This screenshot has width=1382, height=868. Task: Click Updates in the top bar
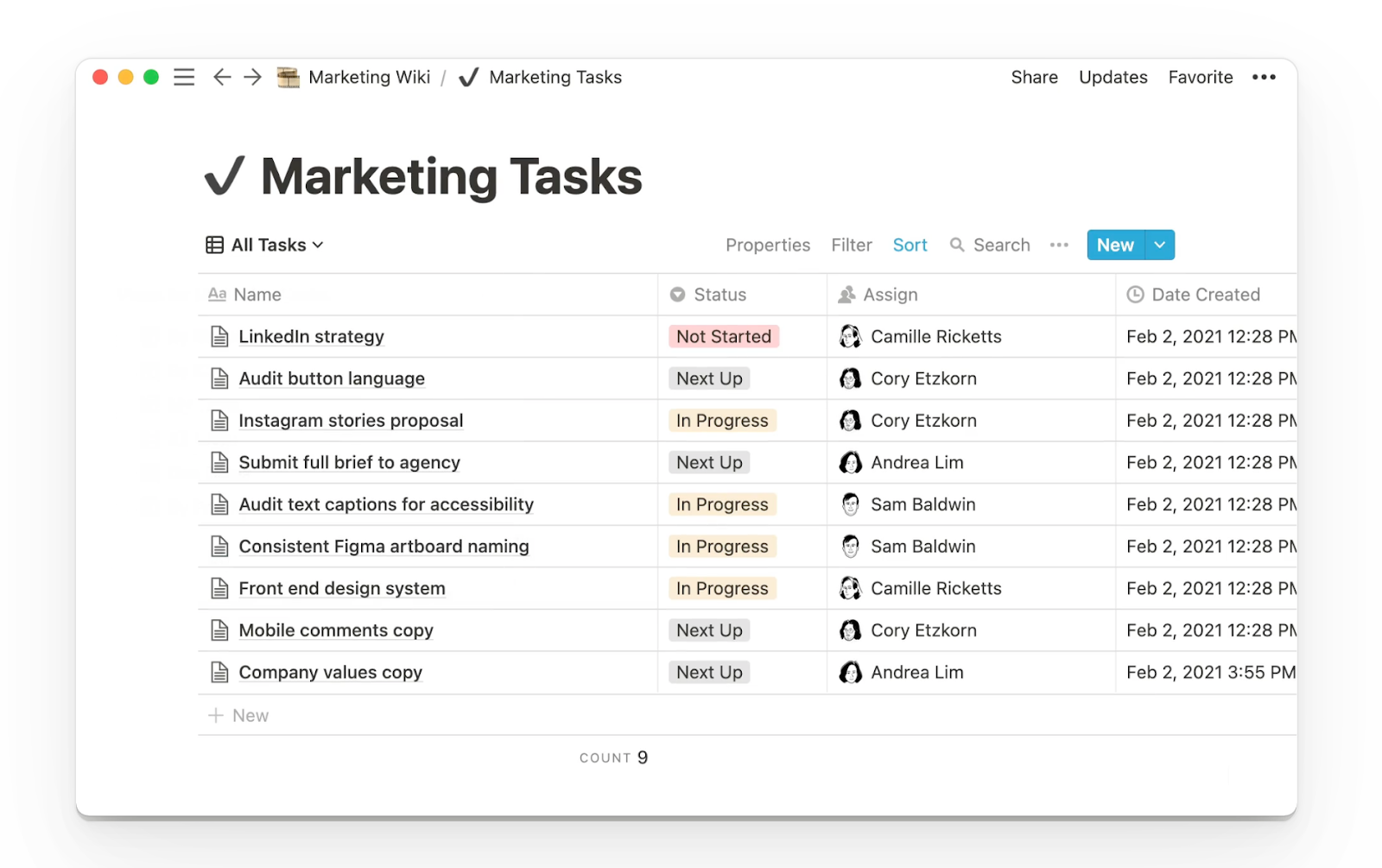[1113, 77]
